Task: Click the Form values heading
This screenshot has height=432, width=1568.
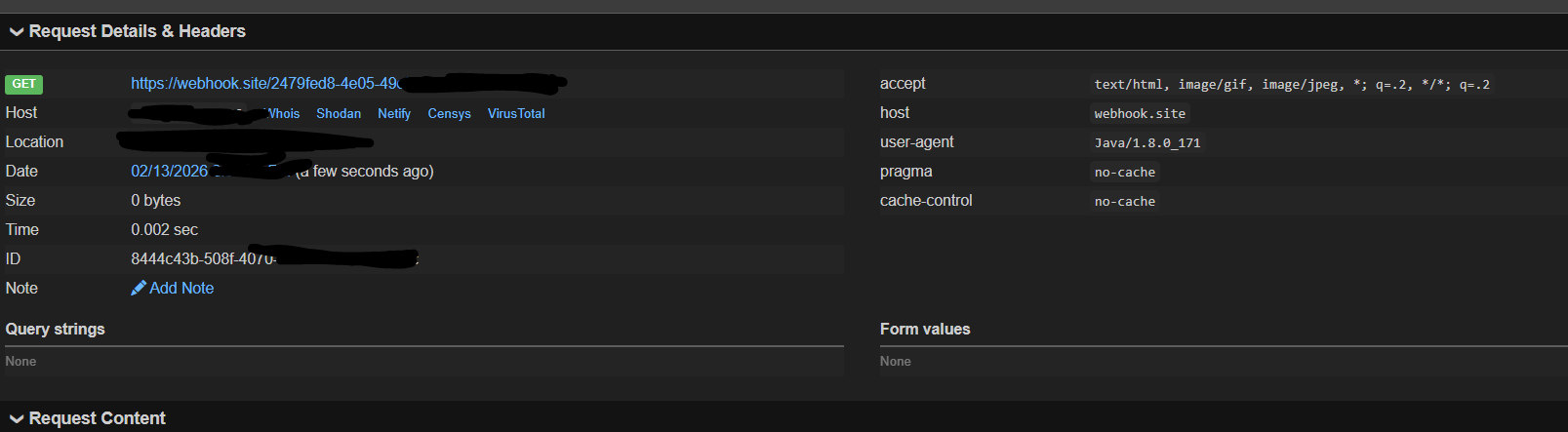Action: click(925, 330)
